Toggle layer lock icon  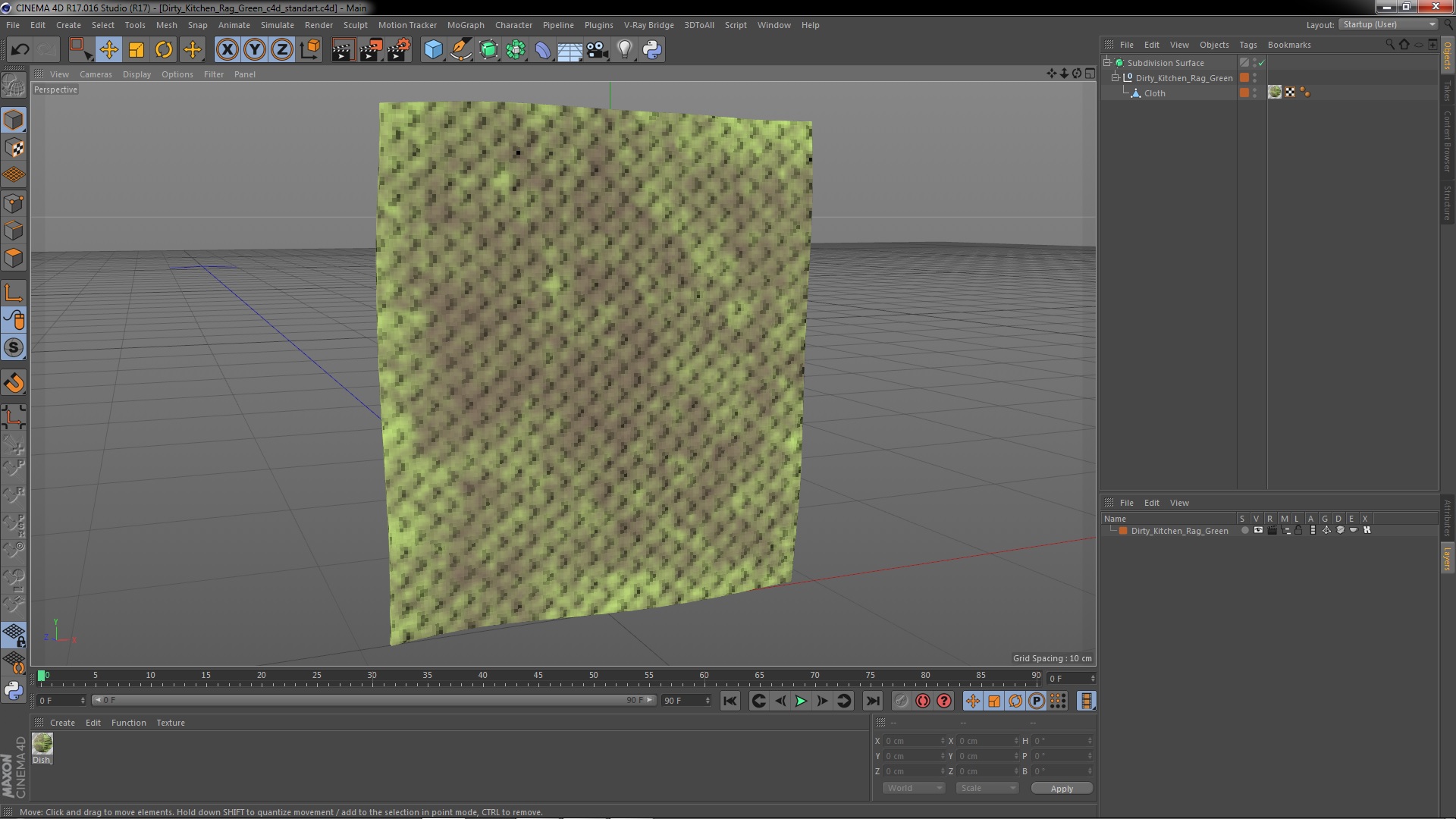point(1298,531)
